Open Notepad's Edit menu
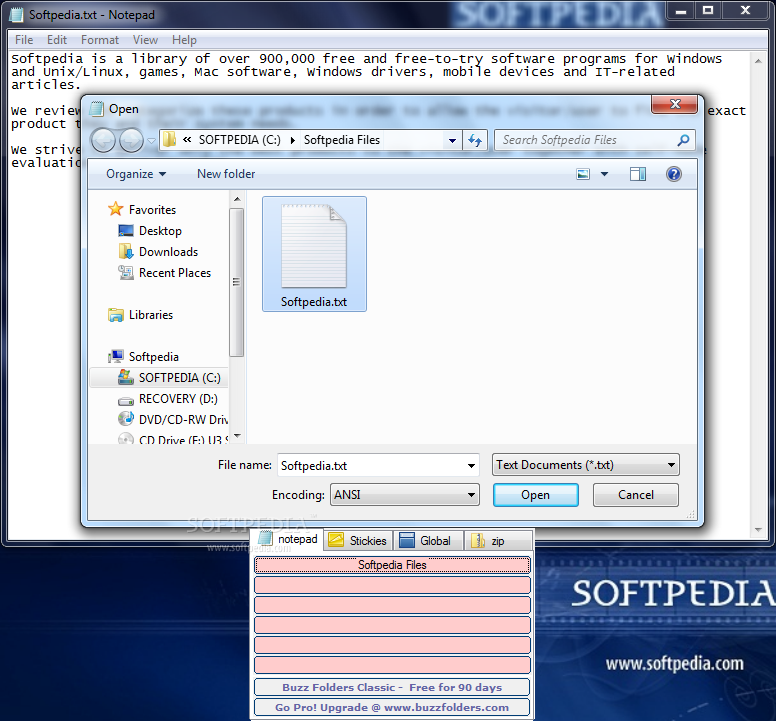 [57, 40]
